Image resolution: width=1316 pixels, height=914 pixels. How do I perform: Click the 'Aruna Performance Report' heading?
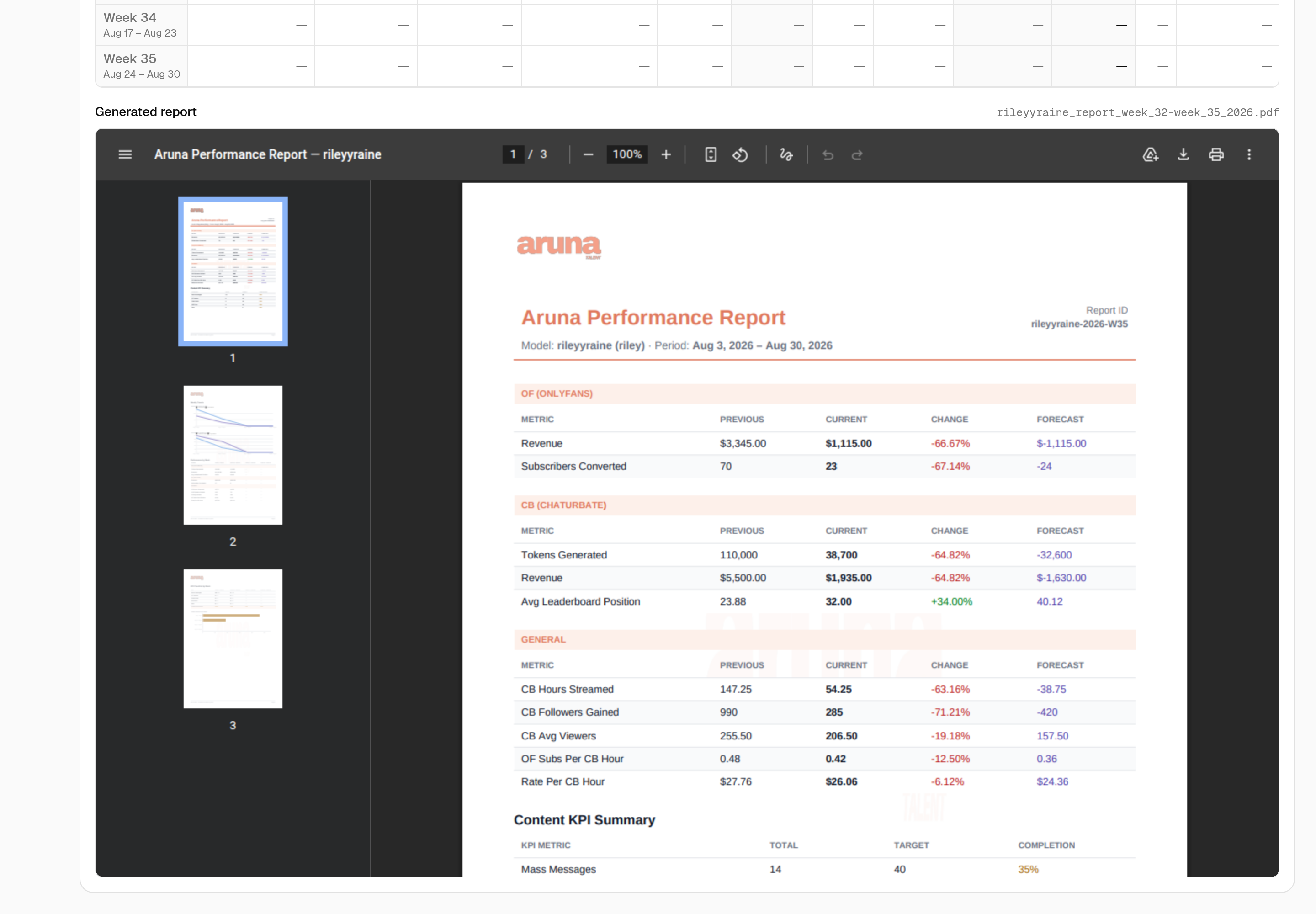tap(653, 317)
